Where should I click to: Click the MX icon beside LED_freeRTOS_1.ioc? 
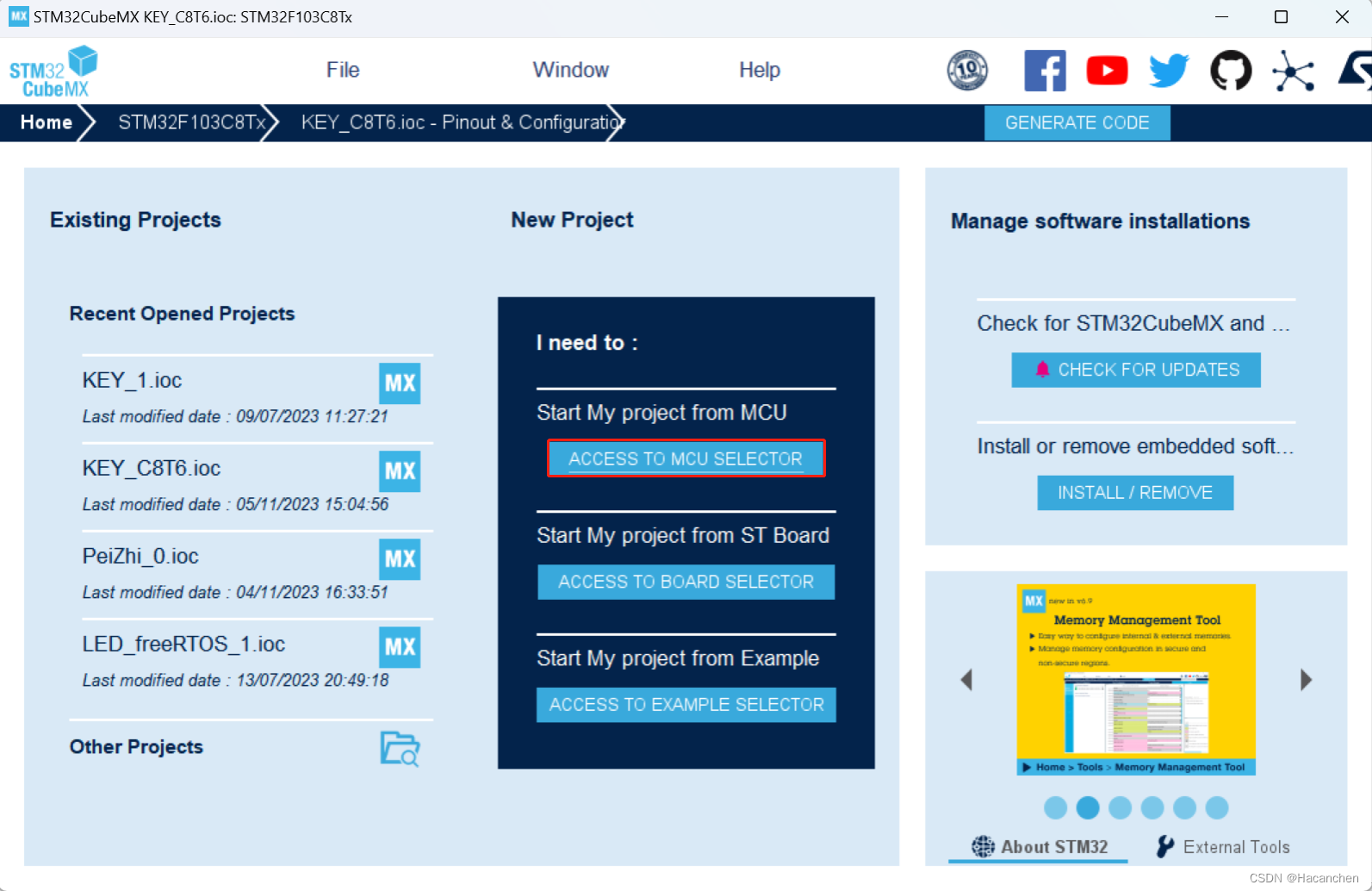(x=400, y=647)
